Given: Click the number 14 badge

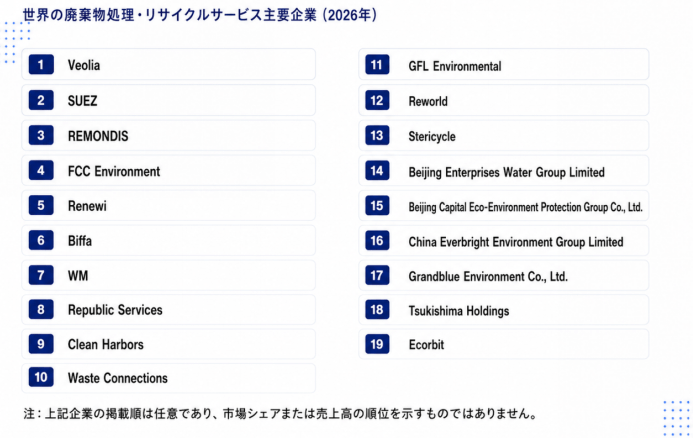Looking at the screenshot, I should click(377, 171).
